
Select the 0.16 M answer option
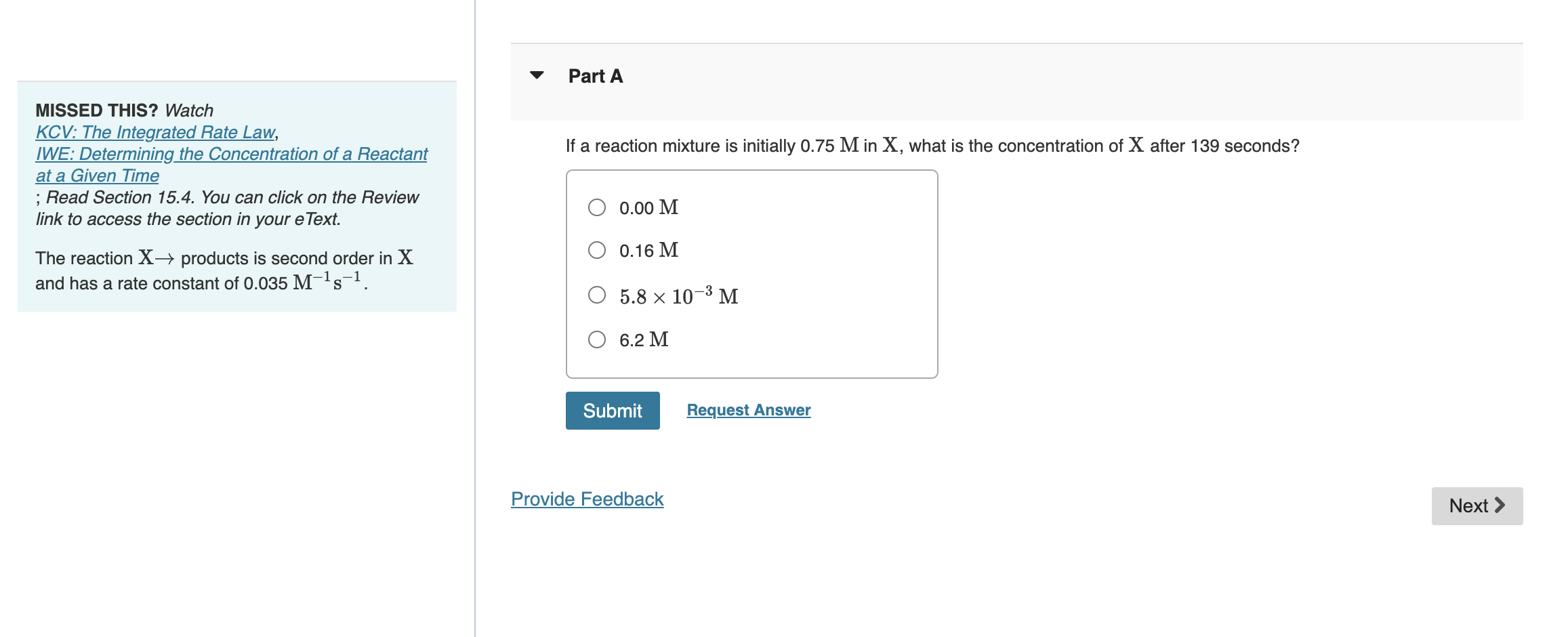point(597,250)
